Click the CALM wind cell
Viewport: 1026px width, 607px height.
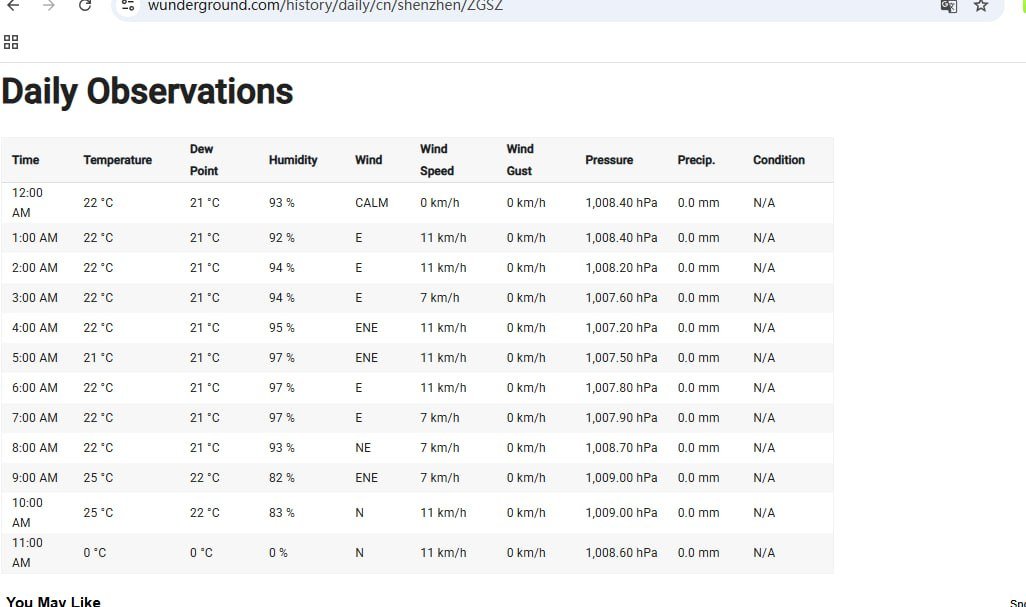pos(372,203)
